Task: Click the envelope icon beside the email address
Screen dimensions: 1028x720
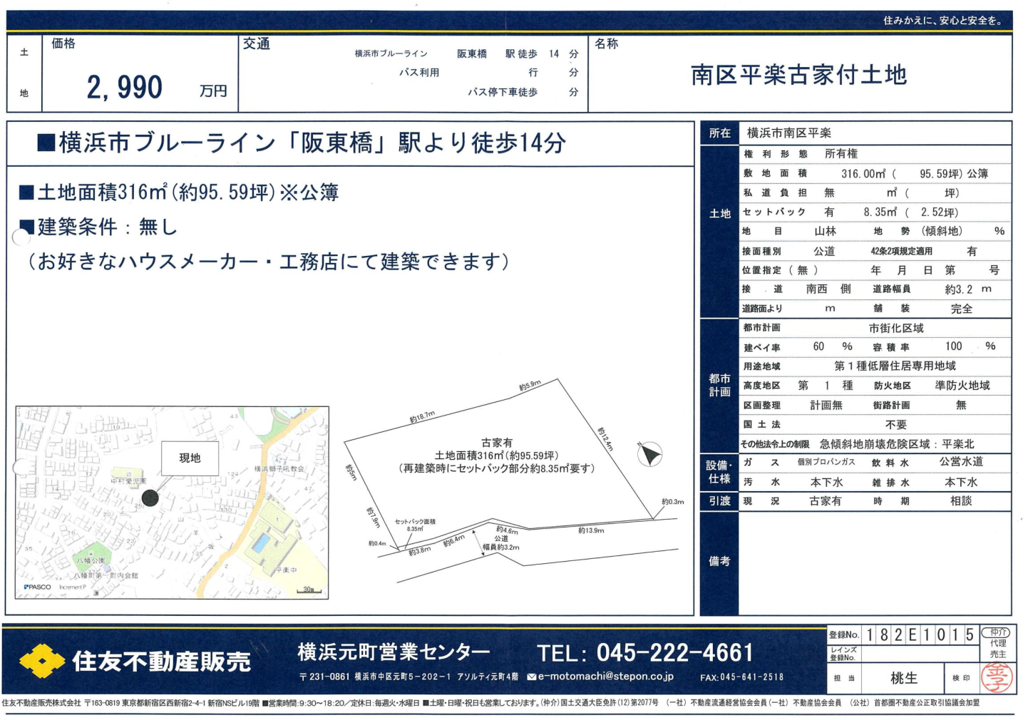Action: click(531, 677)
